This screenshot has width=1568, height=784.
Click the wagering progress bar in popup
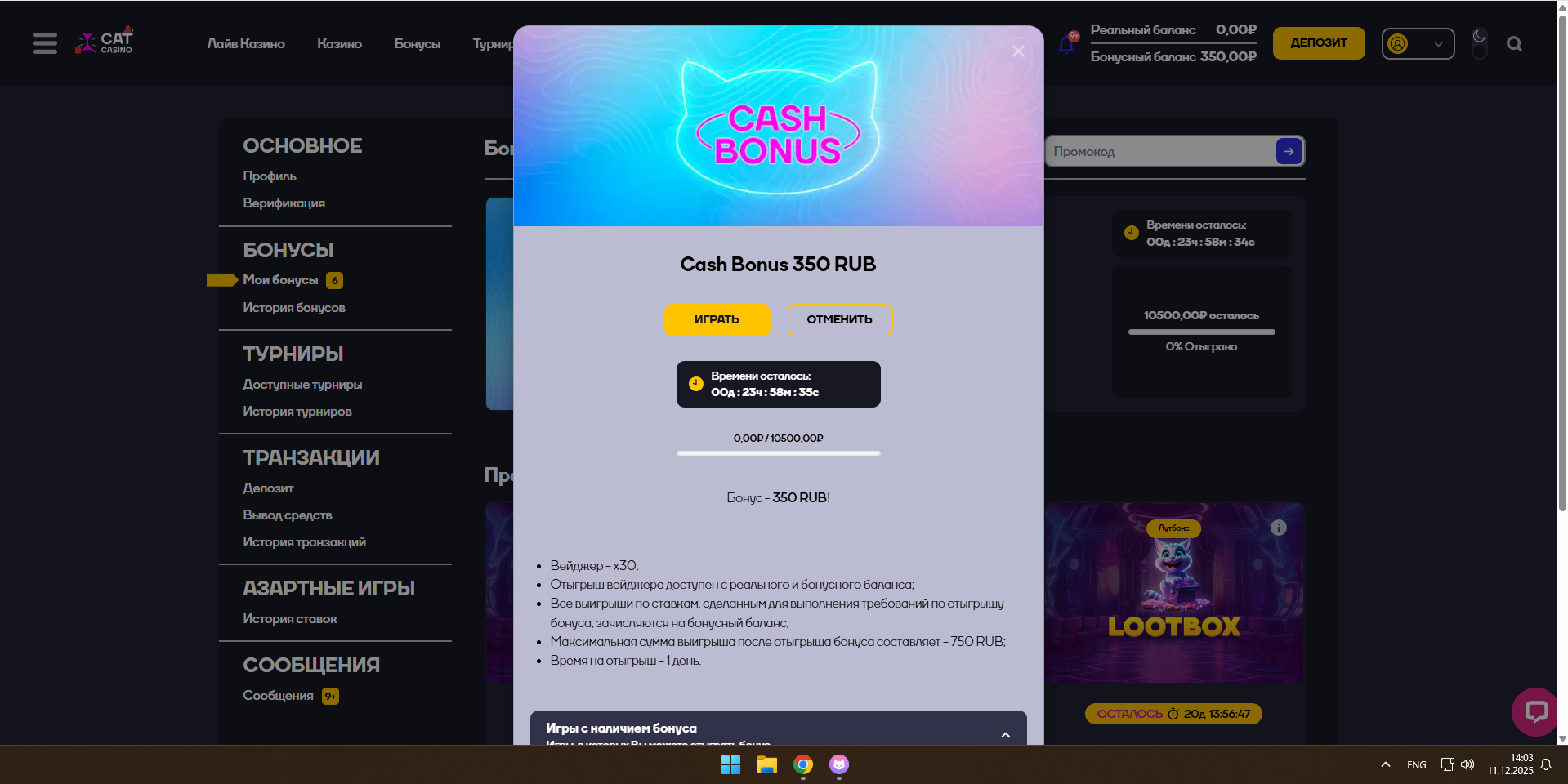coord(779,452)
